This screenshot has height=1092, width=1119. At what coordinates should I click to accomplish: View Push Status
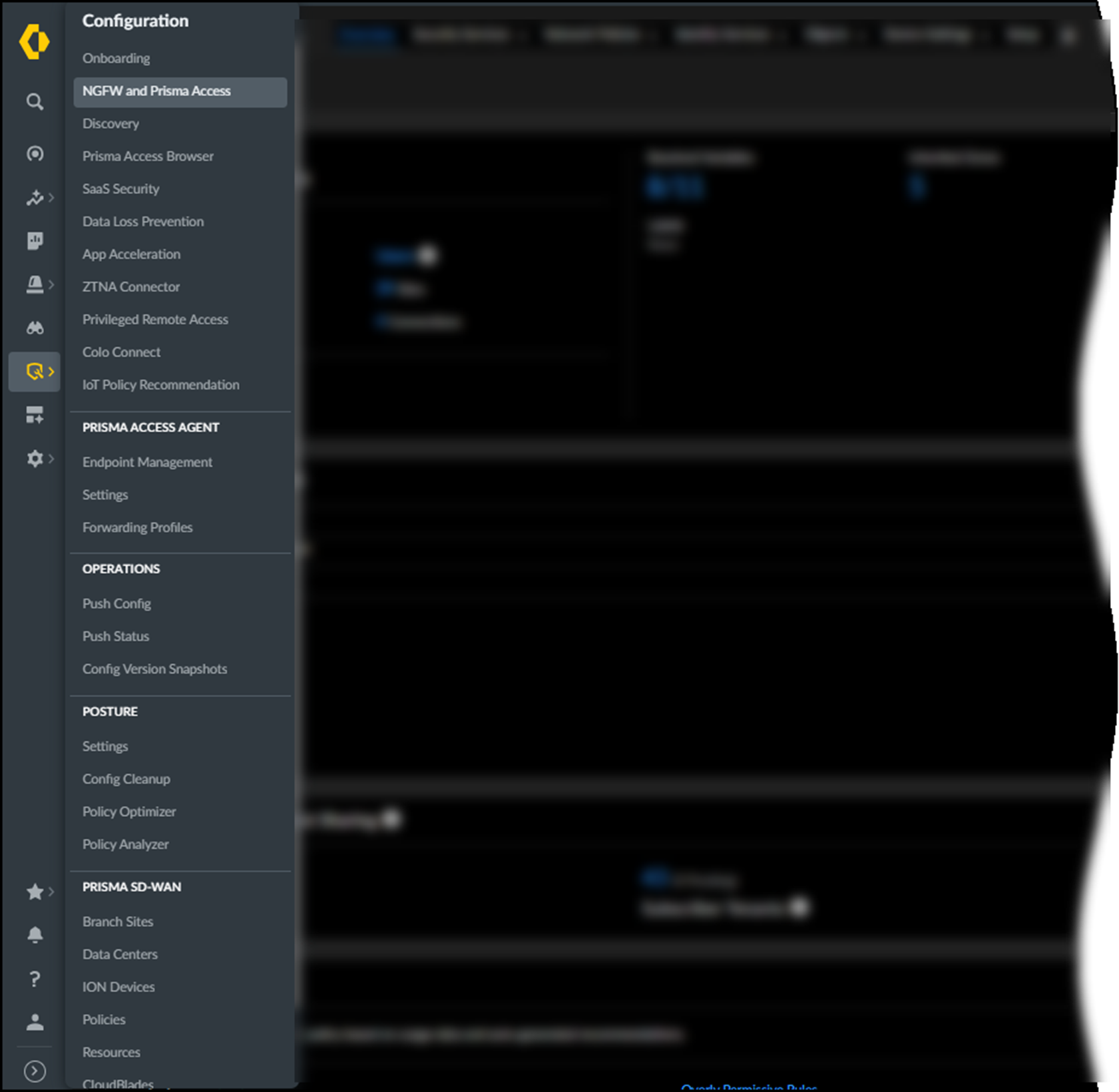click(116, 636)
